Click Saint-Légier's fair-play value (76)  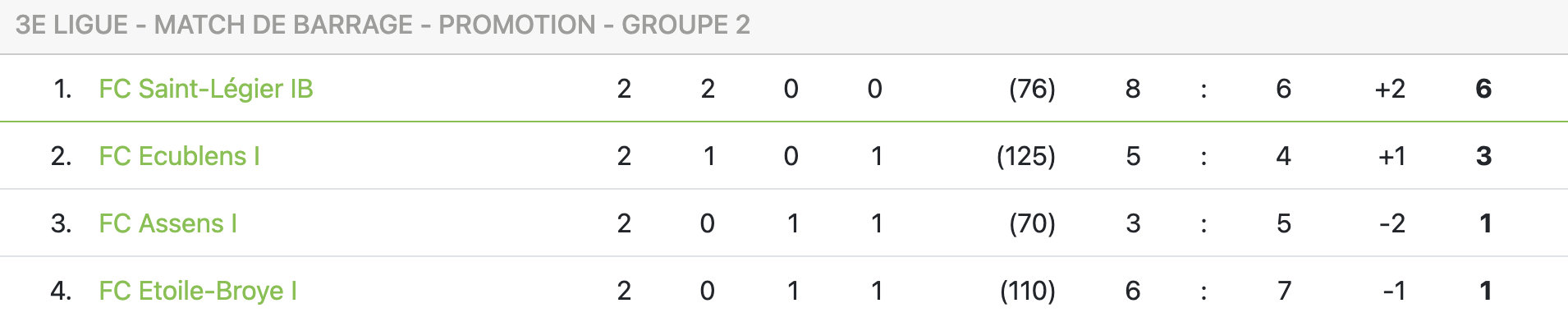click(1032, 89)
